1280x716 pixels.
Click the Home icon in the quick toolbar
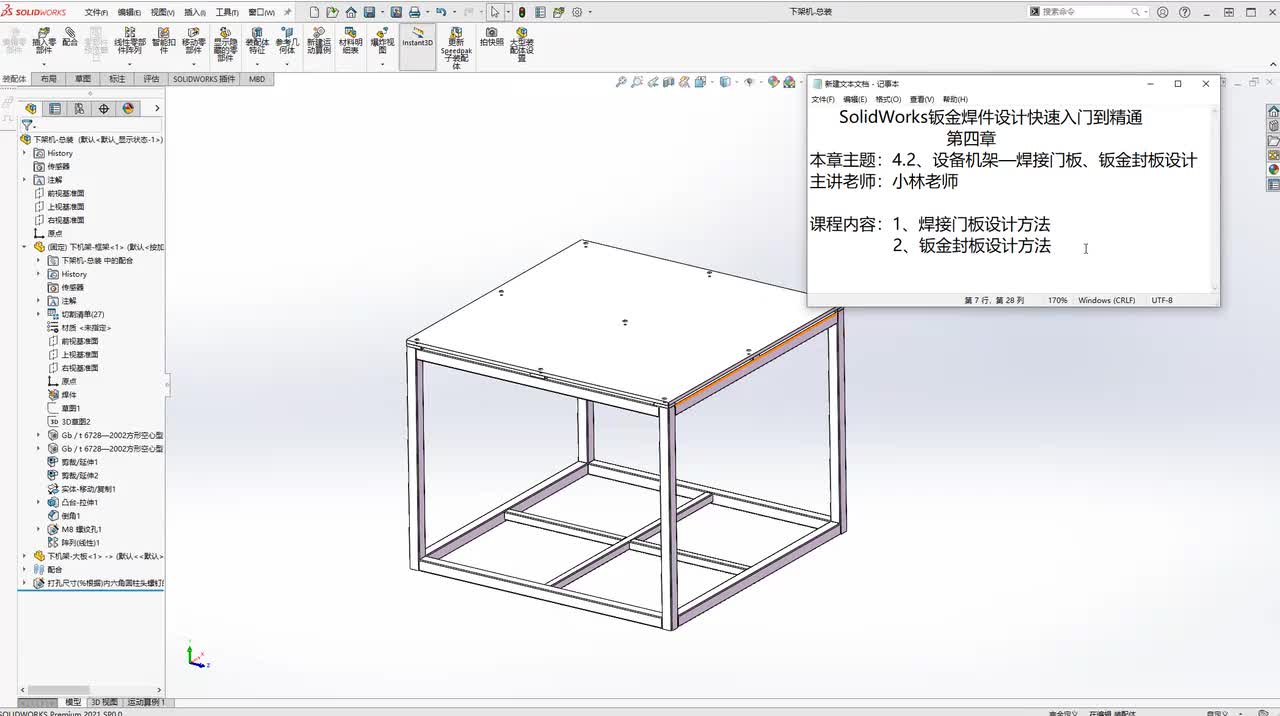(x=351, y=12)
